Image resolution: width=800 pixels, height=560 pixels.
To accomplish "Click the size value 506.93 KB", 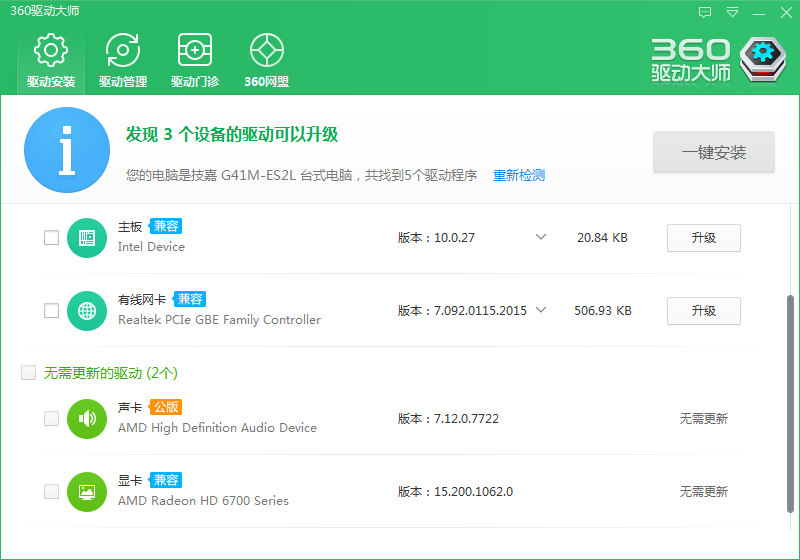I will [603, 311].
